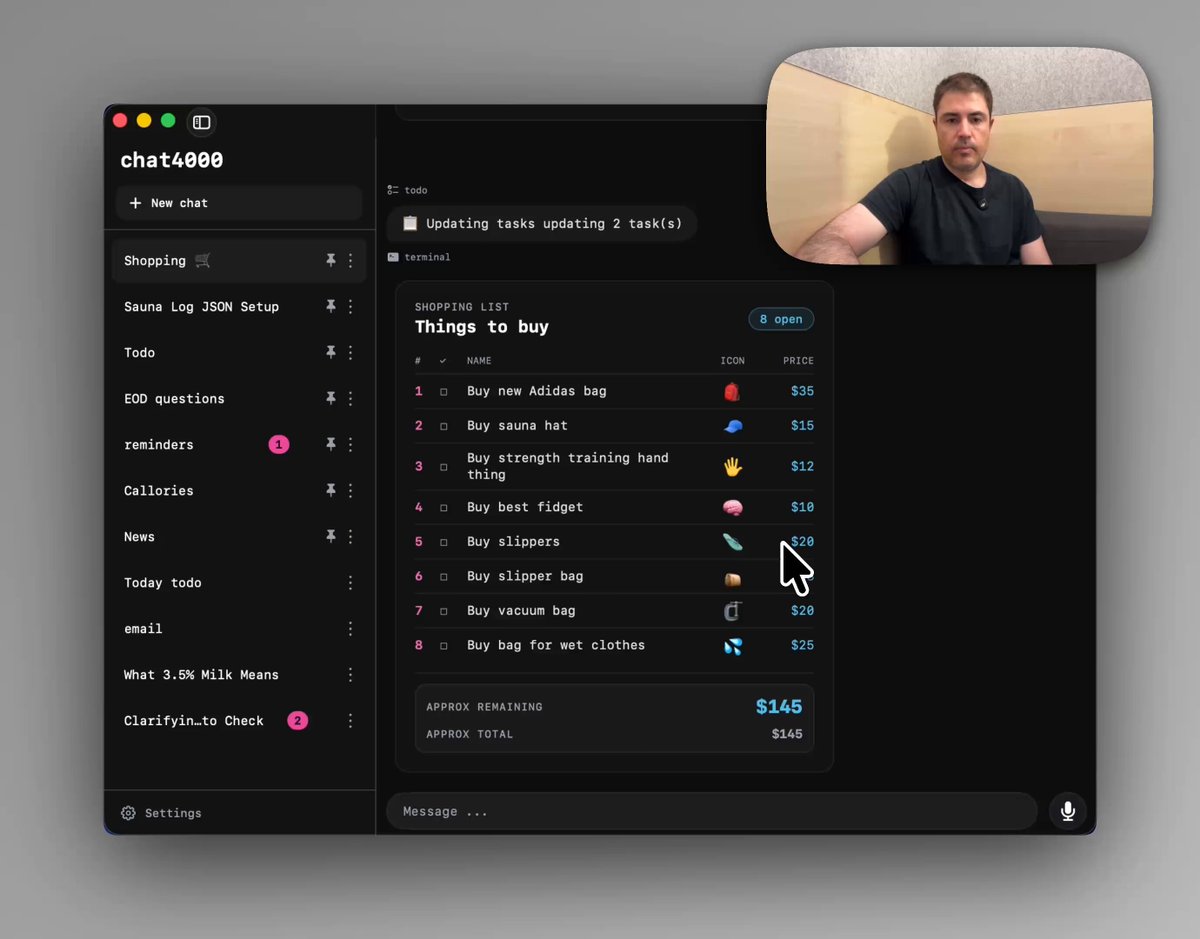Click the microphone voice input button
The height and width of the screenshot is (939, 1200).
[1068, 811]
